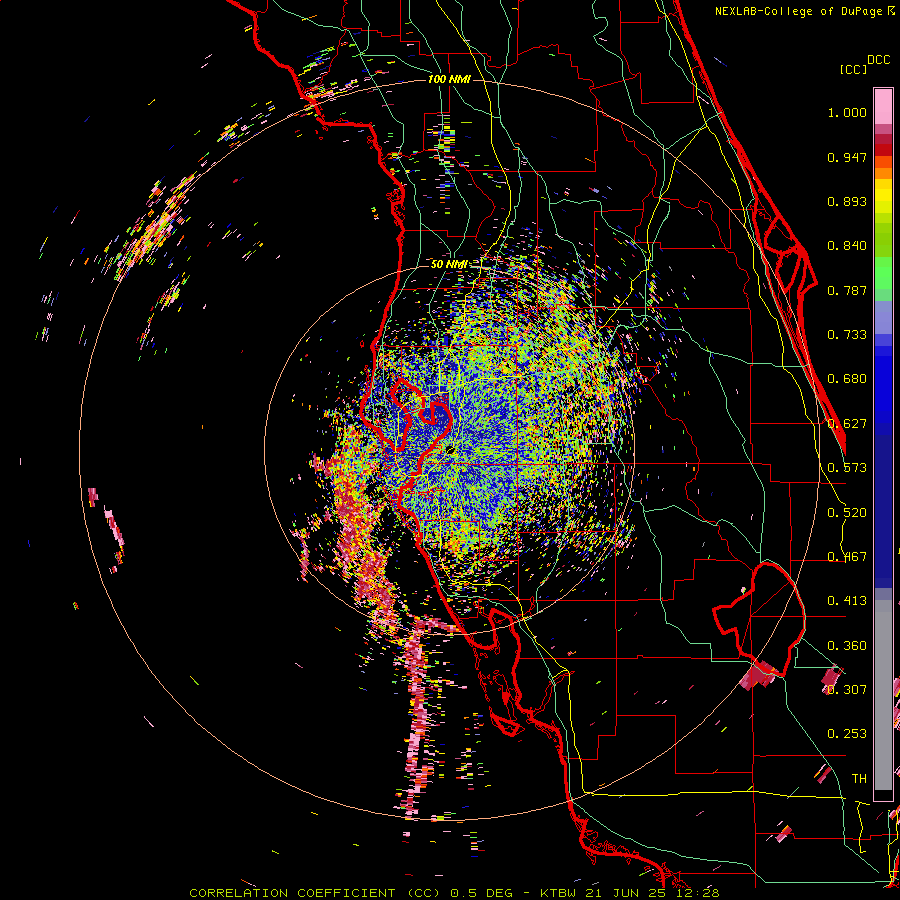Click the NEXLAB-College of DuPage label
The width and height of the screenshot is (900, 900).
pos(800,11)
